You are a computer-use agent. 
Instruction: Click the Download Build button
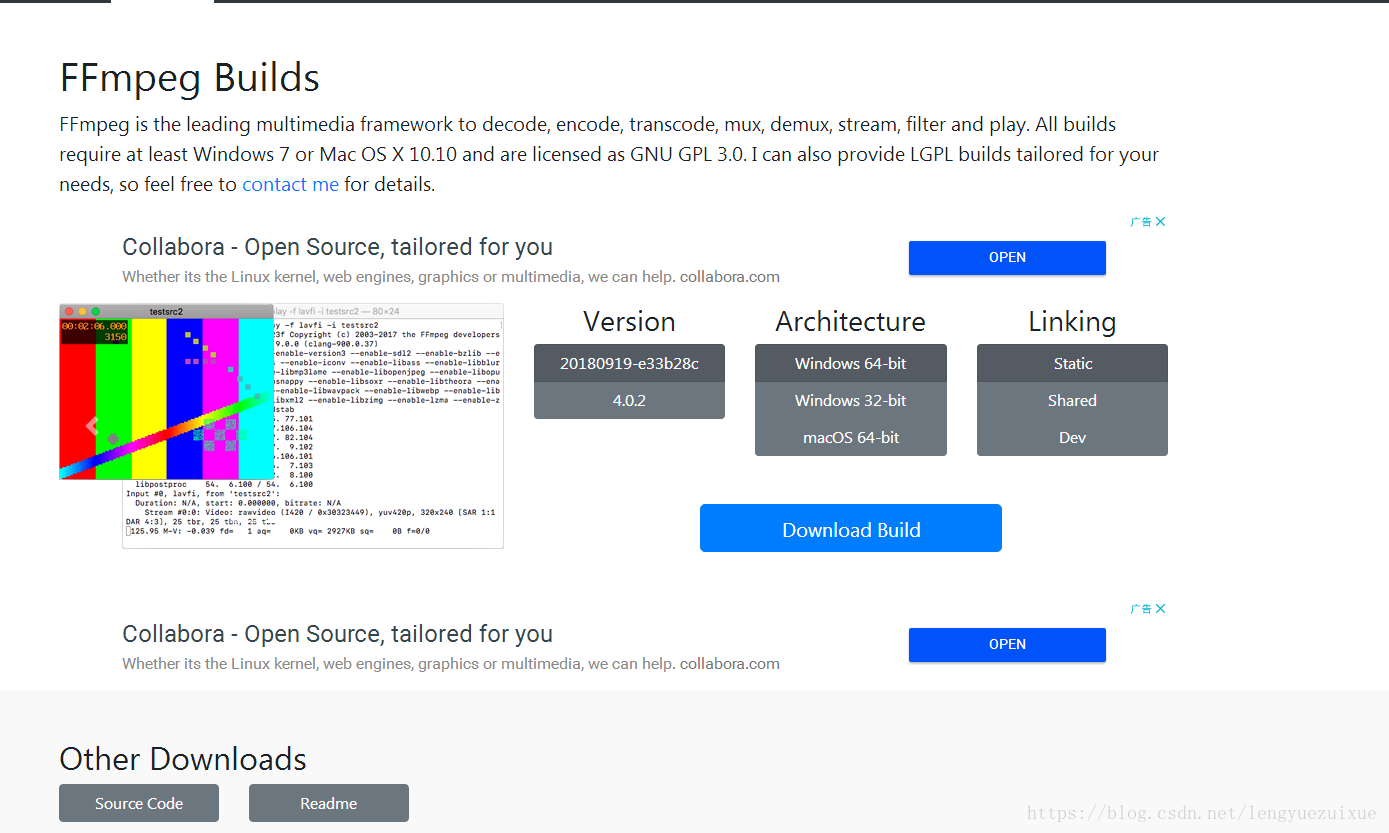851,529
